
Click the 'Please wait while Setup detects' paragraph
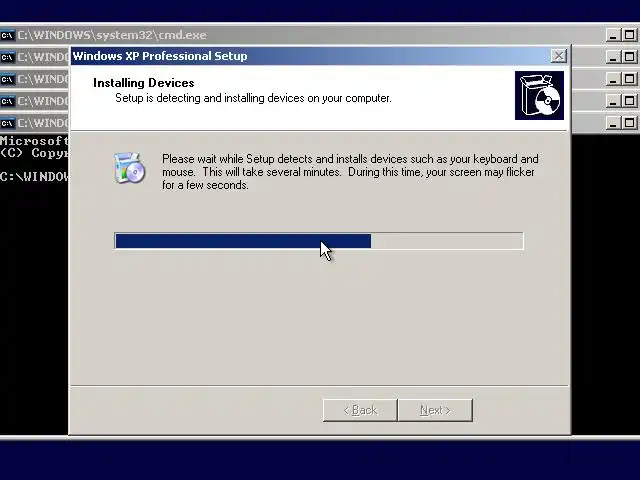click(350, 172)
